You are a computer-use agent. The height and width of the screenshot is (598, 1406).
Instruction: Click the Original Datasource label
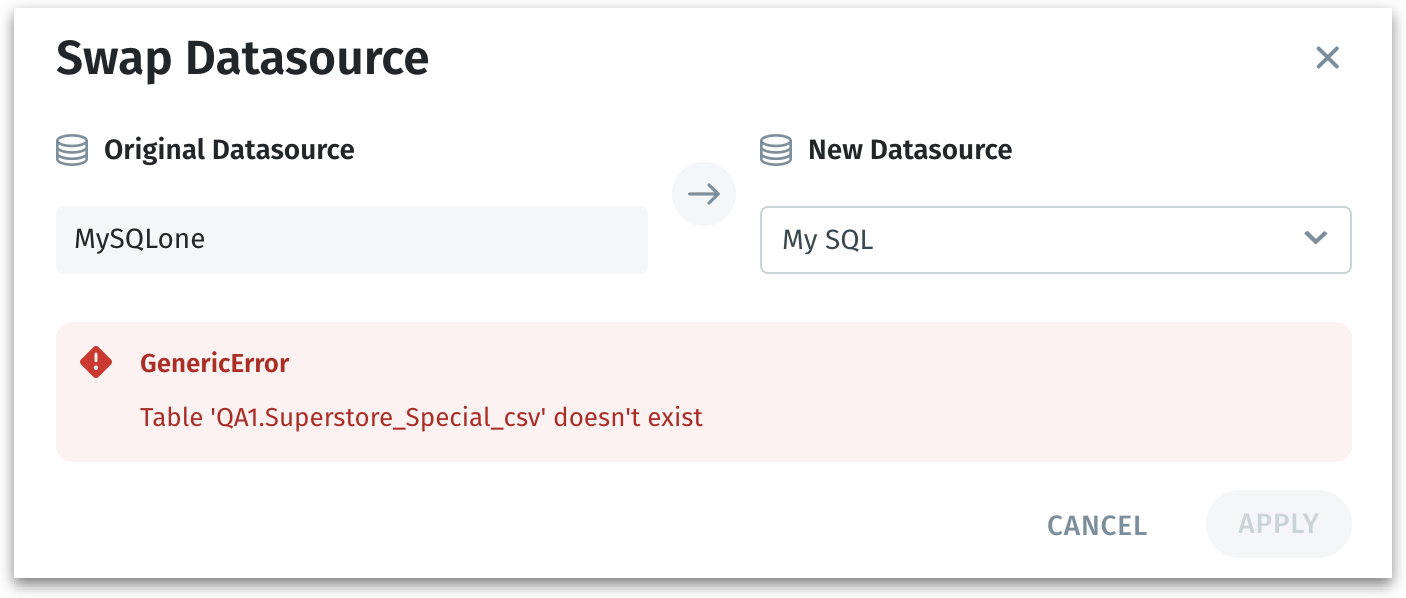click(229, 151)
